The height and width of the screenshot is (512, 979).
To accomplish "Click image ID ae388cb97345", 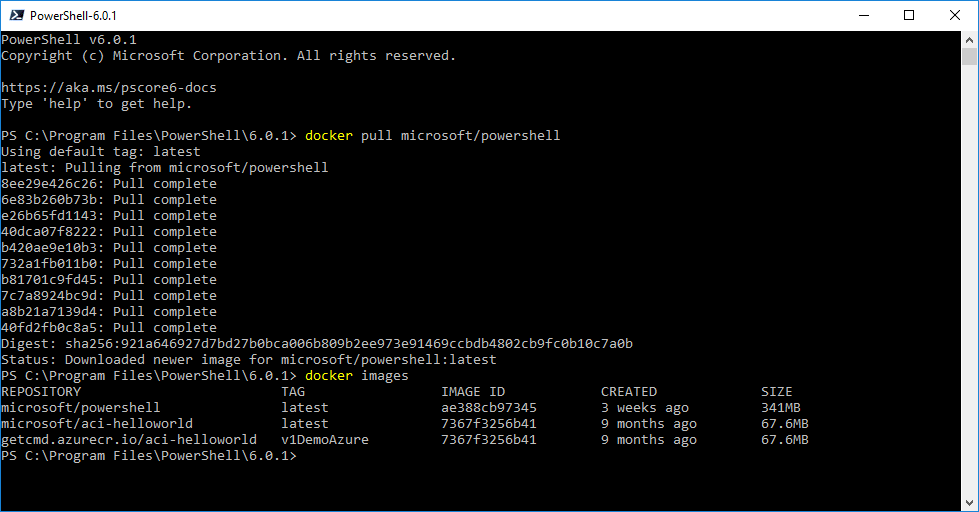I will tap(489, 408).
